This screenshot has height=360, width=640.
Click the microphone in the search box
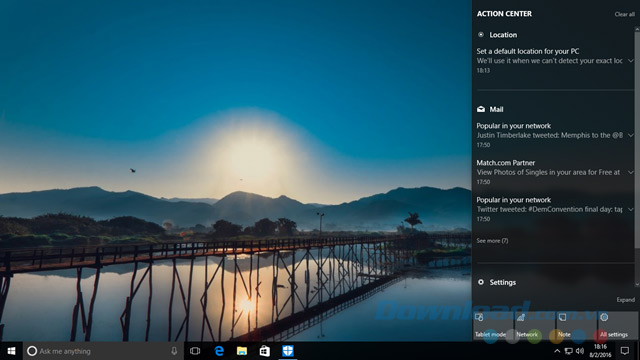(x=174, y=351)
